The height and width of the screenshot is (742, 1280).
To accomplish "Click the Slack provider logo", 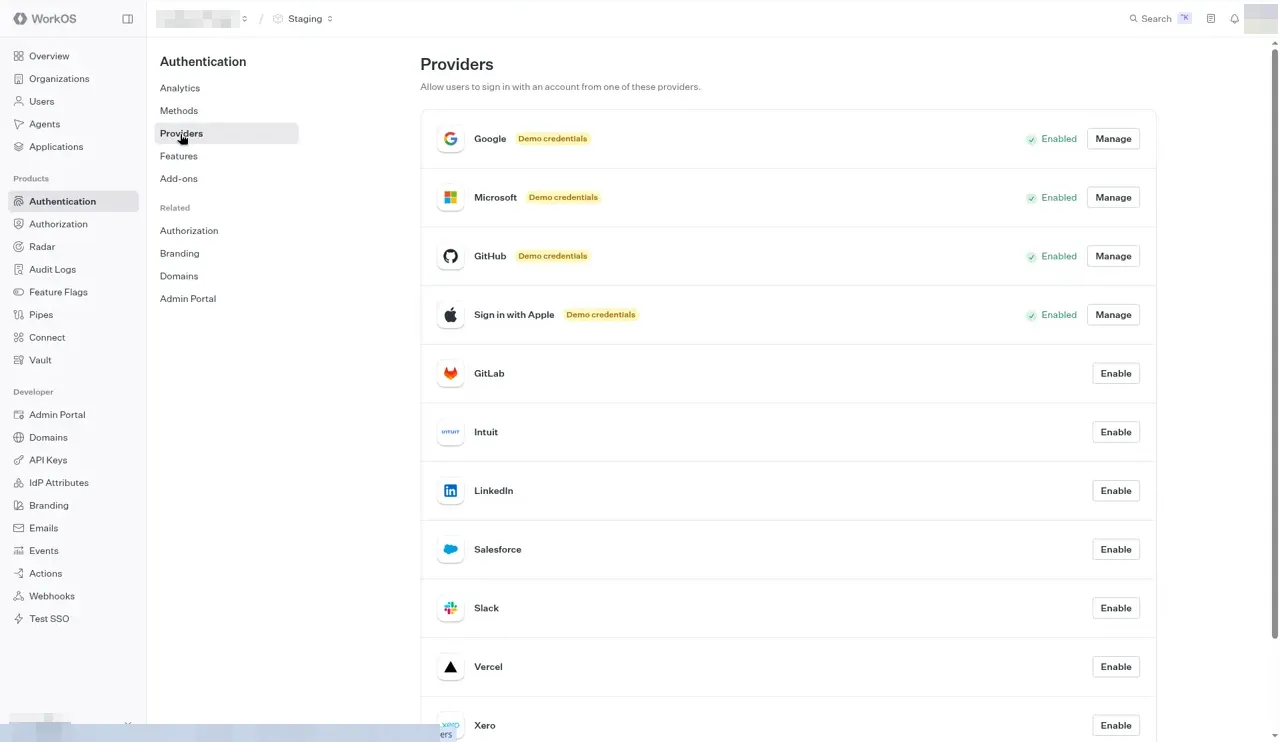I will coord(451,608).
